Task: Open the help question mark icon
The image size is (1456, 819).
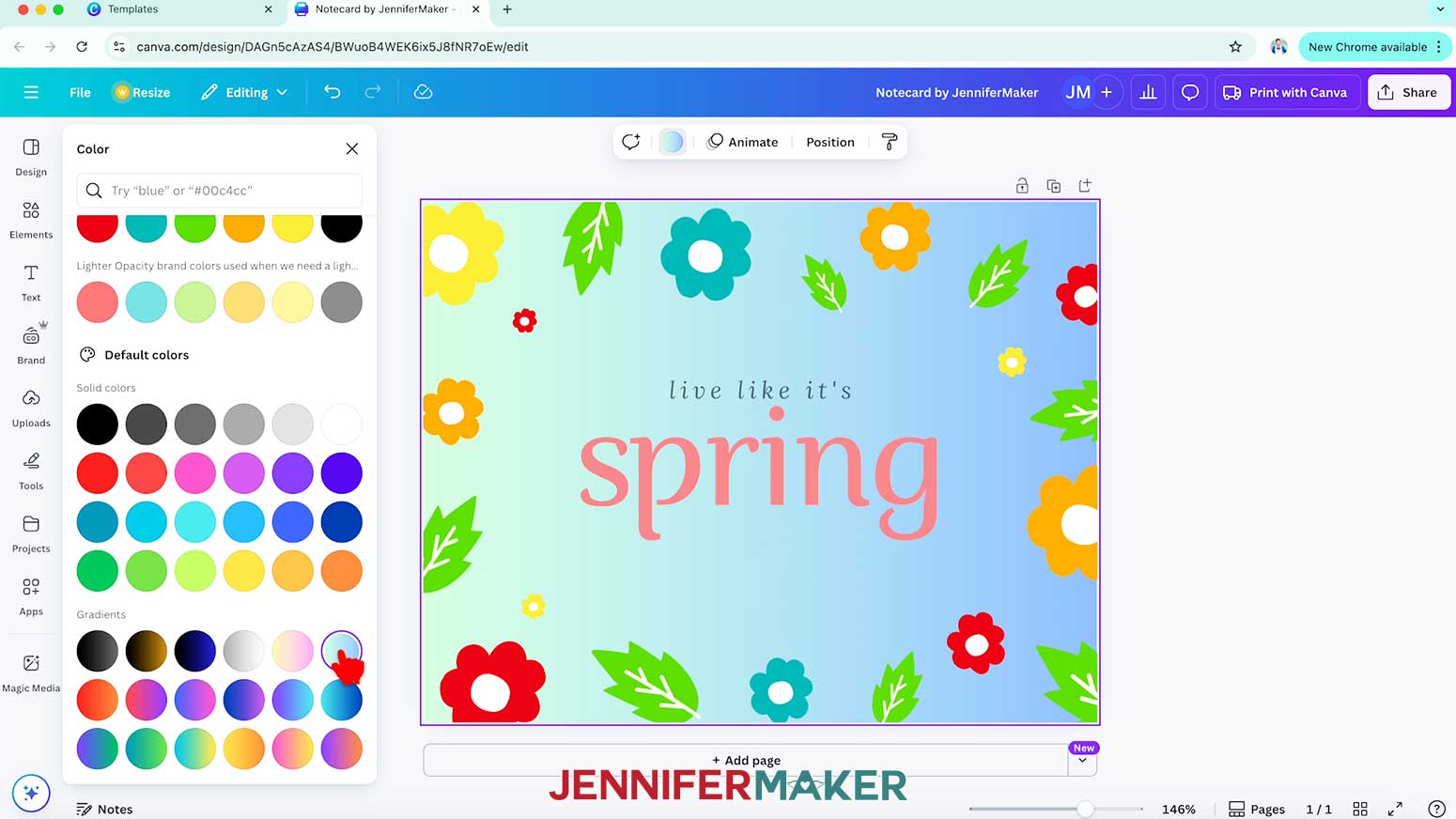Action: click(x=1436, y=809)
